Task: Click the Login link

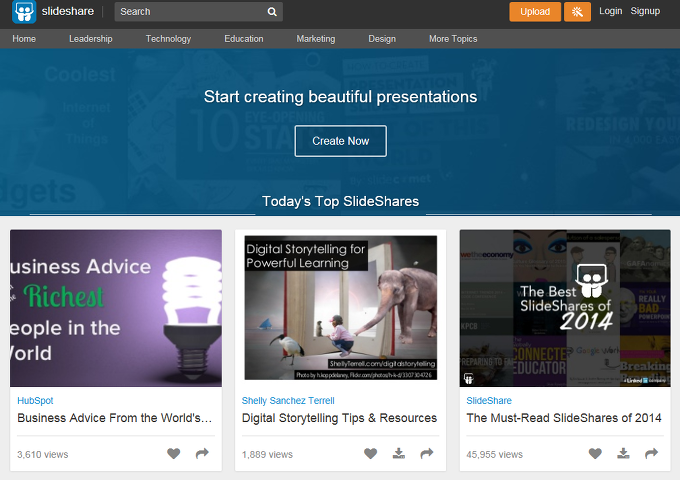Action: [x=611, y=11]
